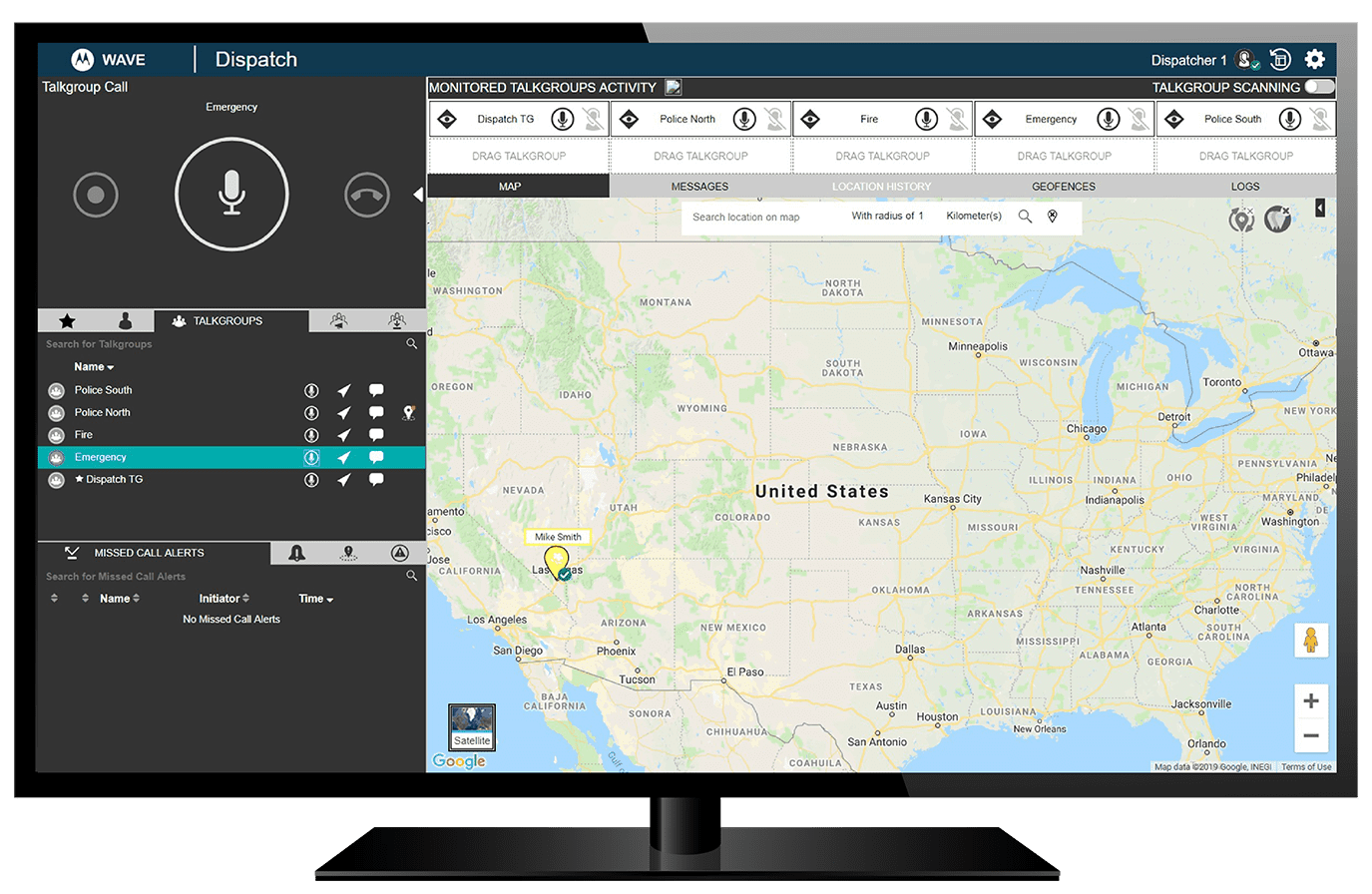This screenshot has width=1372, height=894.
Task: Toggle Talkgroup Scanning switch
Action: [1318, 87]
